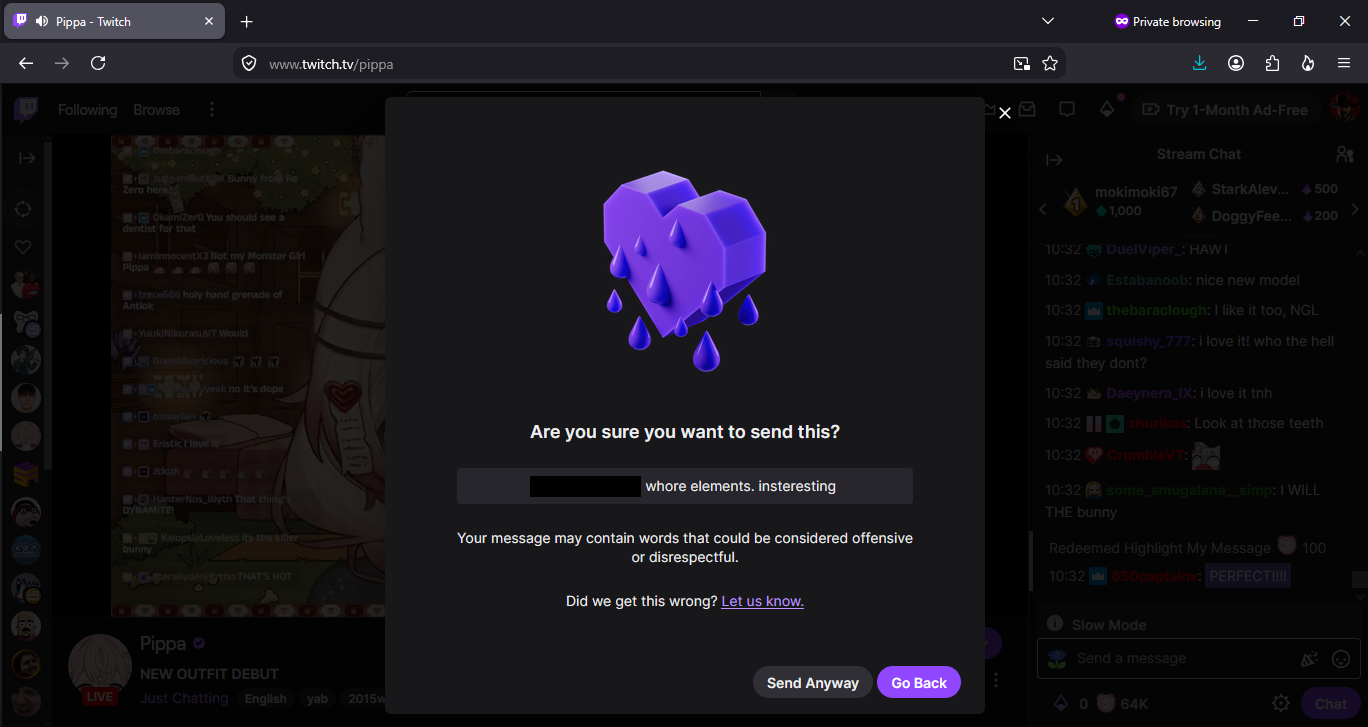This screenshot has width=1368, height=727.
Task: Go back to the previous page
Action: [26, 63]
